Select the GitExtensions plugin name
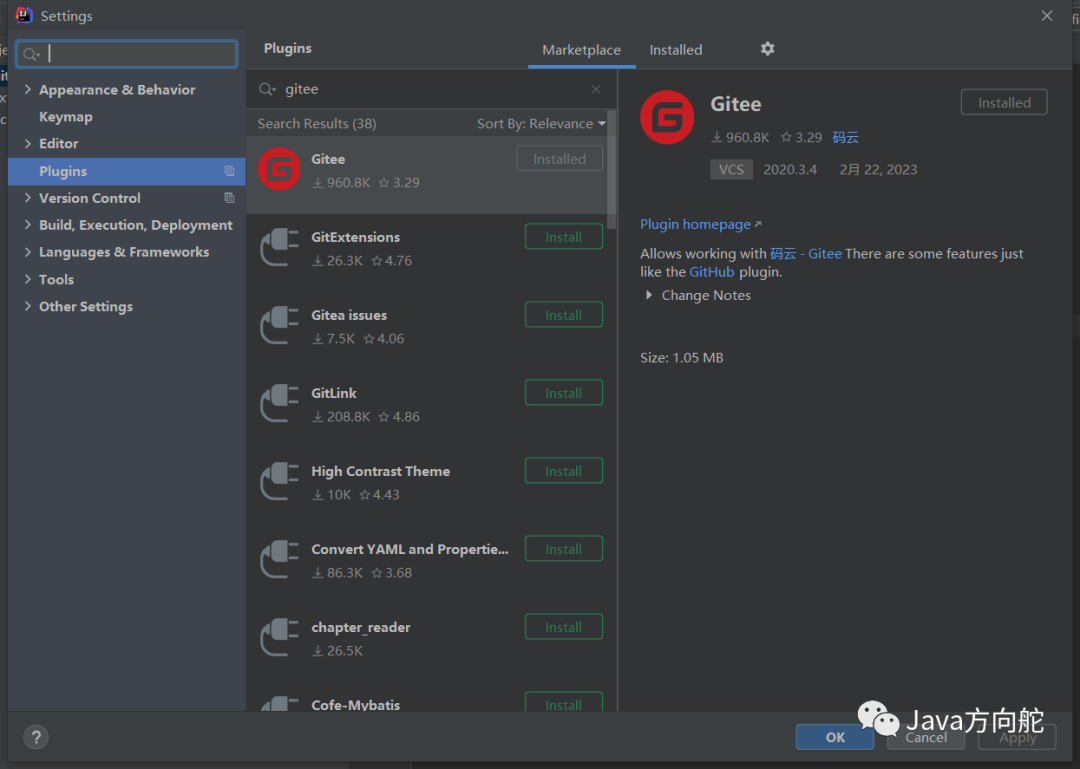The image size is (1080, 769). pos(355,237)
